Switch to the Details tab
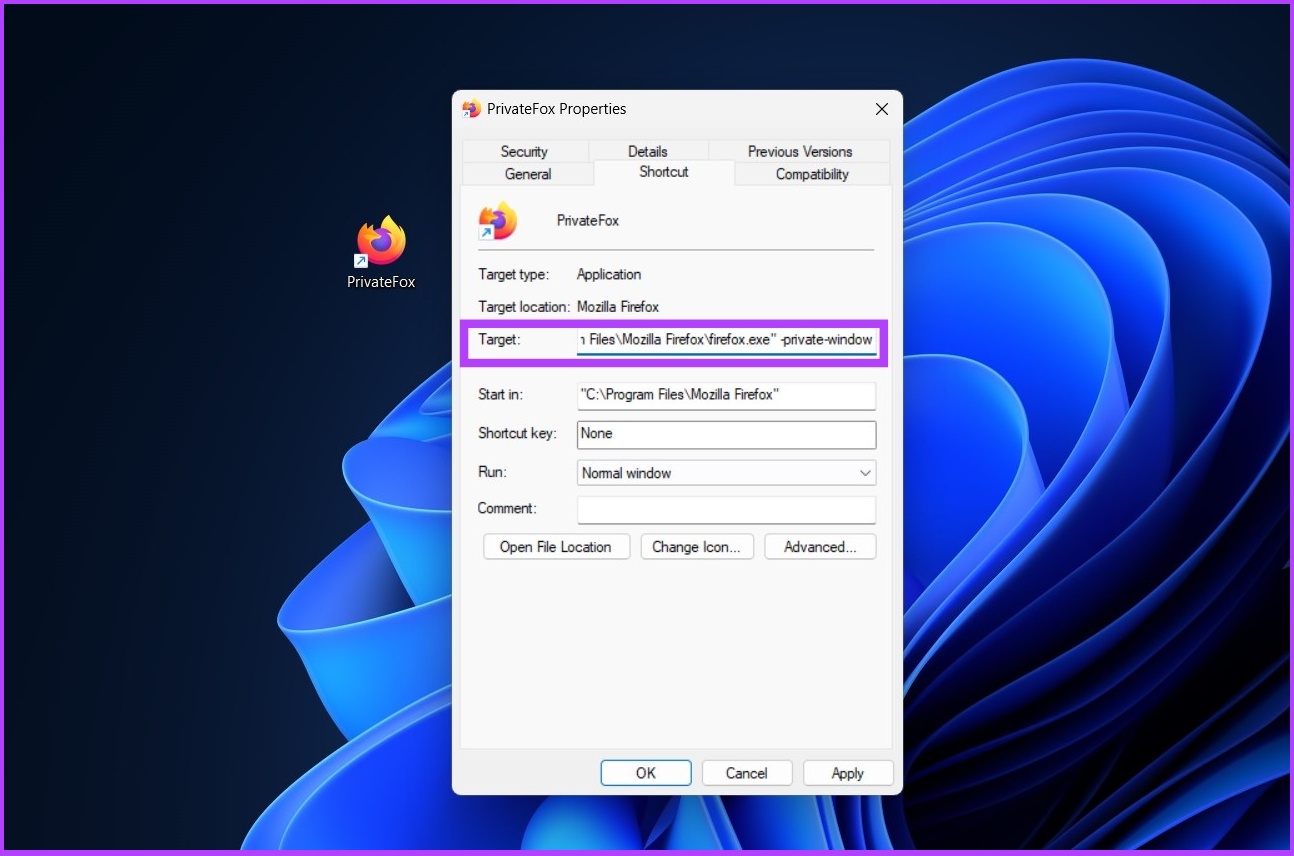The height and width of the screenshot is (856, 1294). tap(647, 151)
